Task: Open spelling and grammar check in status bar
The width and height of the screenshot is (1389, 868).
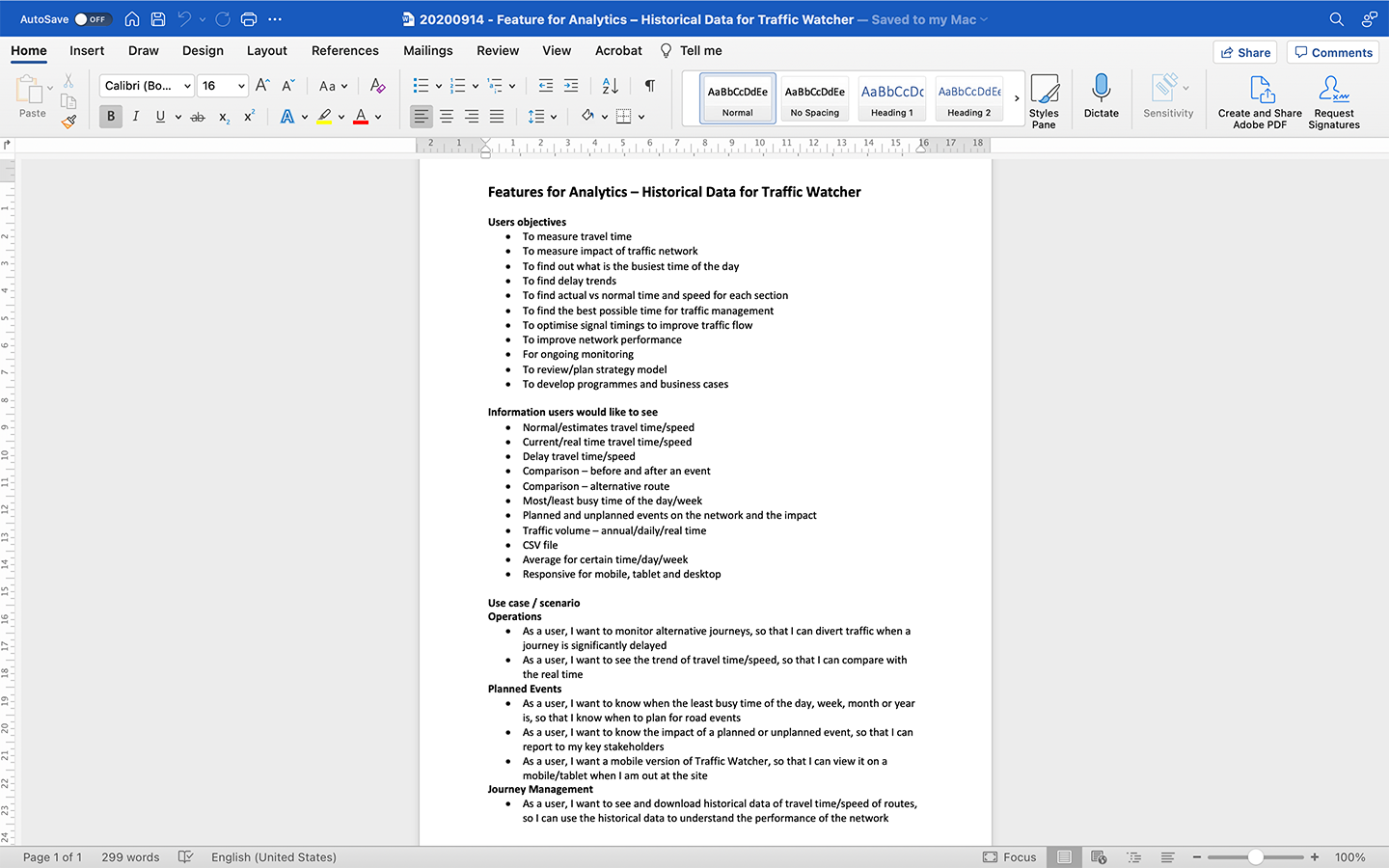Action: pos(186,856)
